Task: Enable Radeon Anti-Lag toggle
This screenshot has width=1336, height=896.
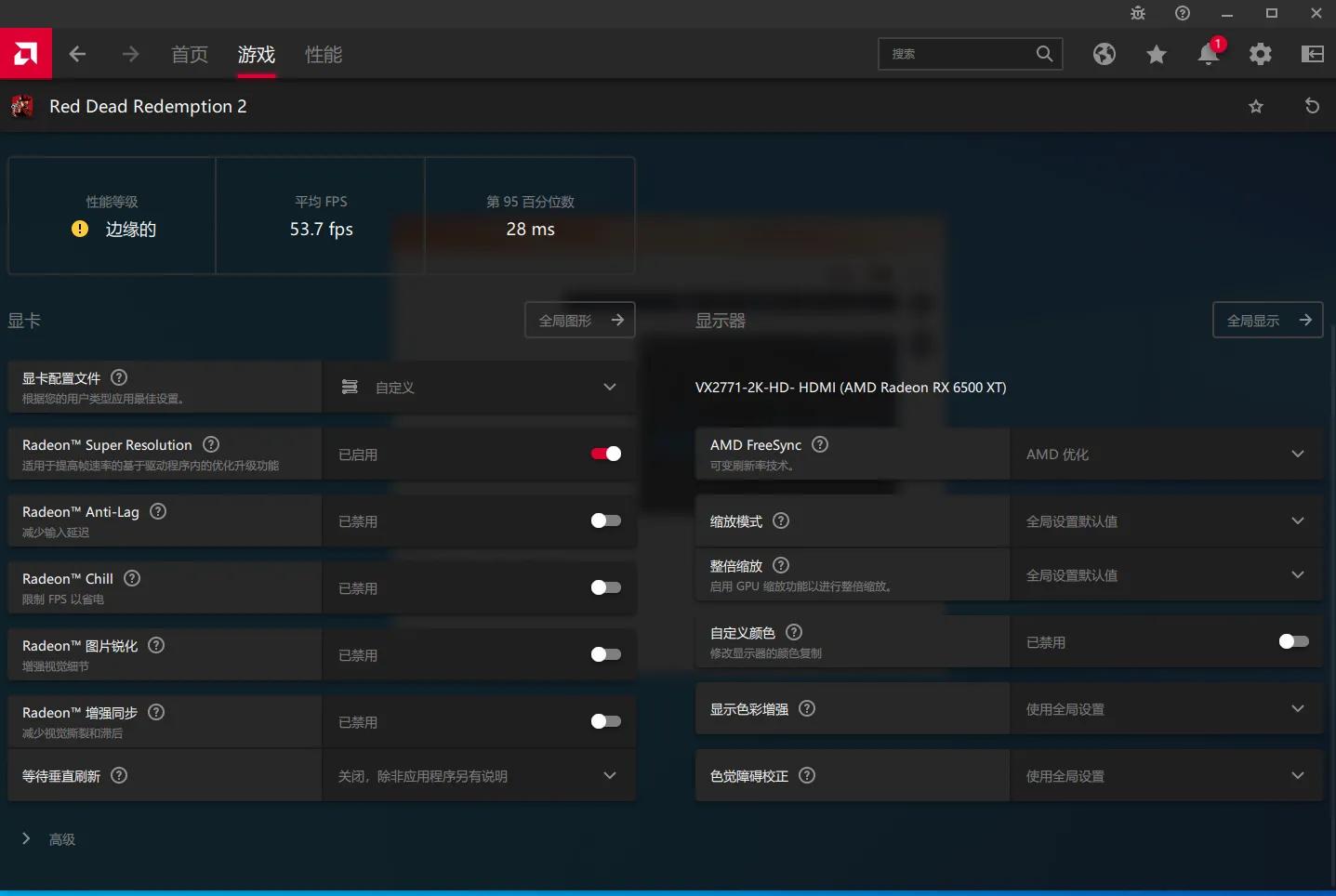Action: coord(605,520)
